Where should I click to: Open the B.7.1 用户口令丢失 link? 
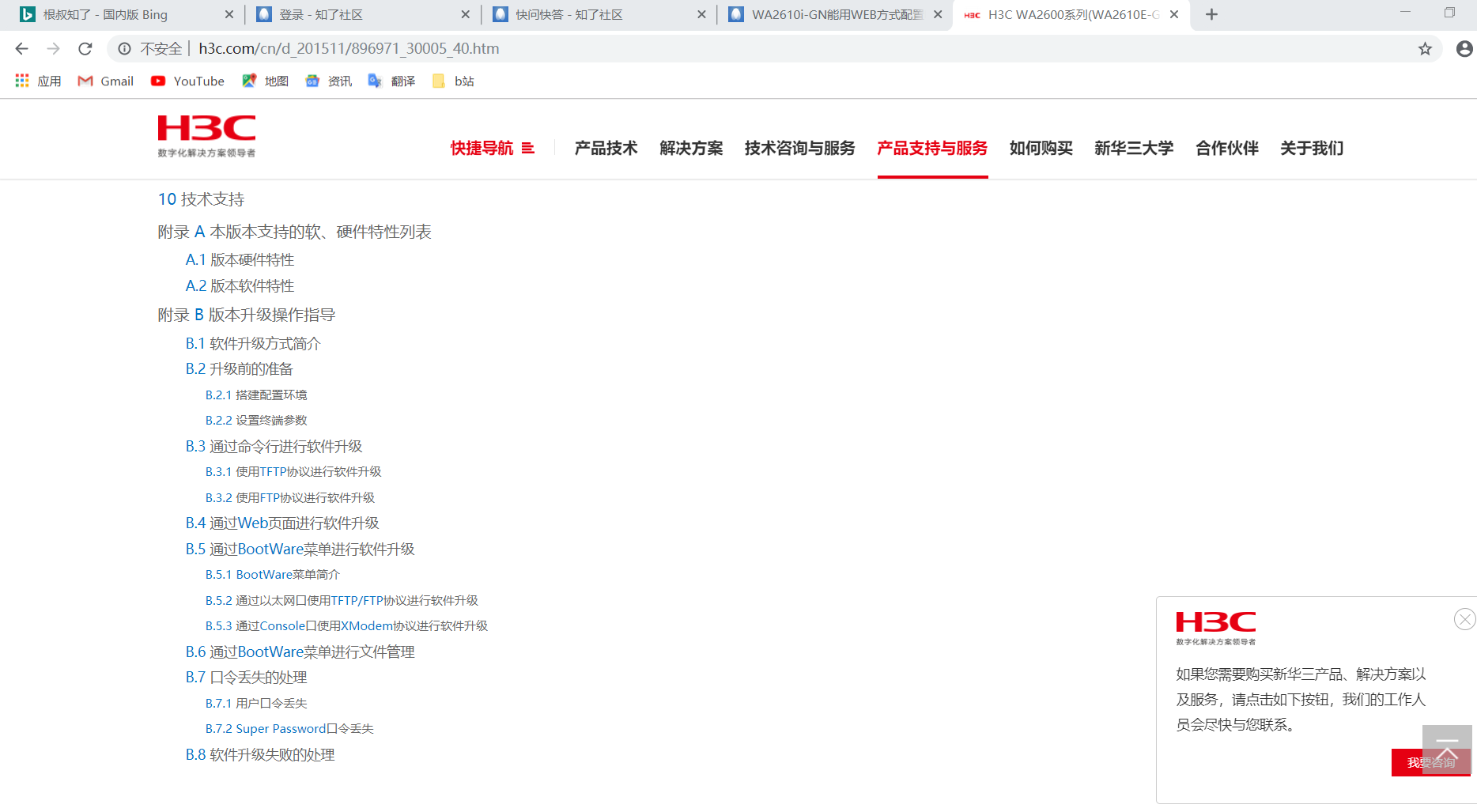coord(256,704)
